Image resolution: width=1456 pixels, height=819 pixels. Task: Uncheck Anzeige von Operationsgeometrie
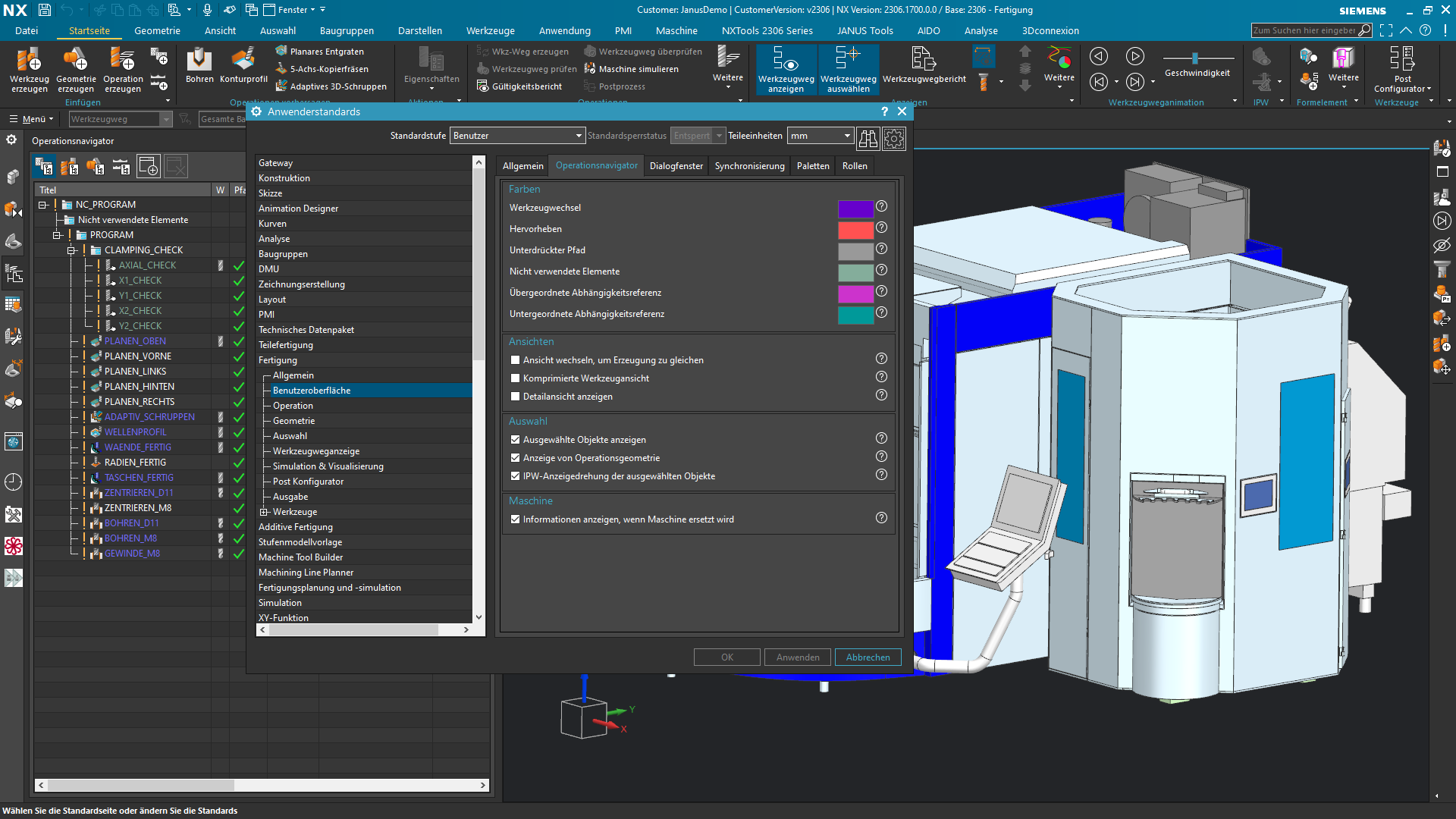516,458
